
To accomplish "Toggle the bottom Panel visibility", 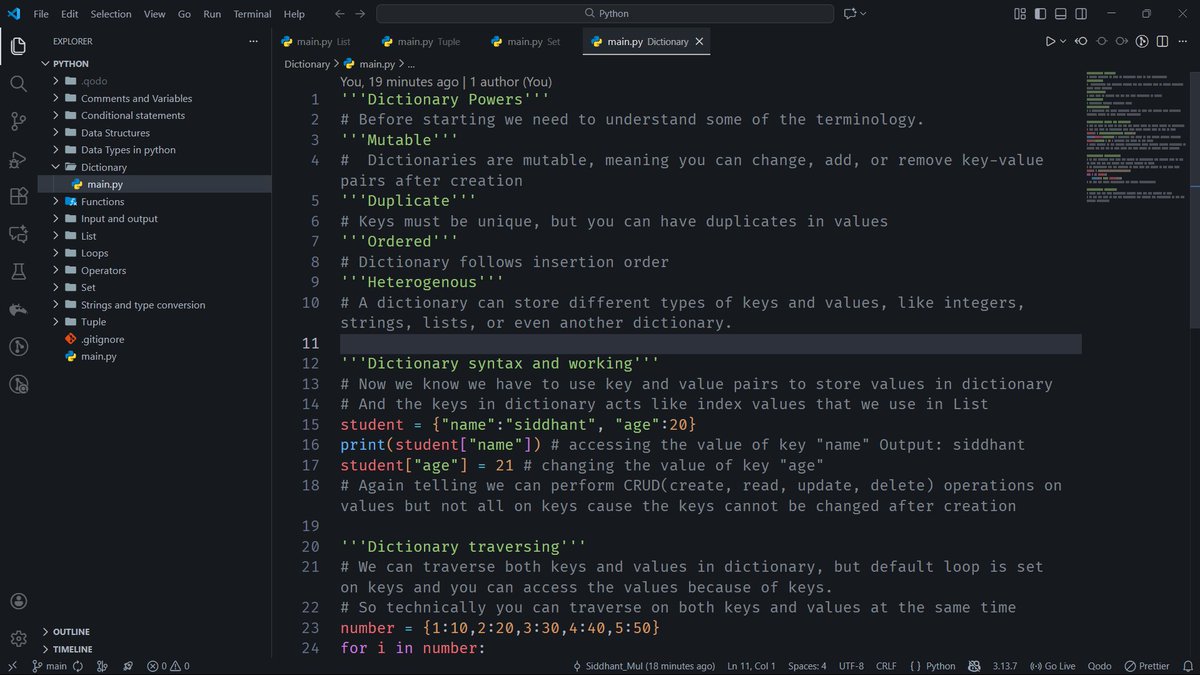I will [1059, 14].
